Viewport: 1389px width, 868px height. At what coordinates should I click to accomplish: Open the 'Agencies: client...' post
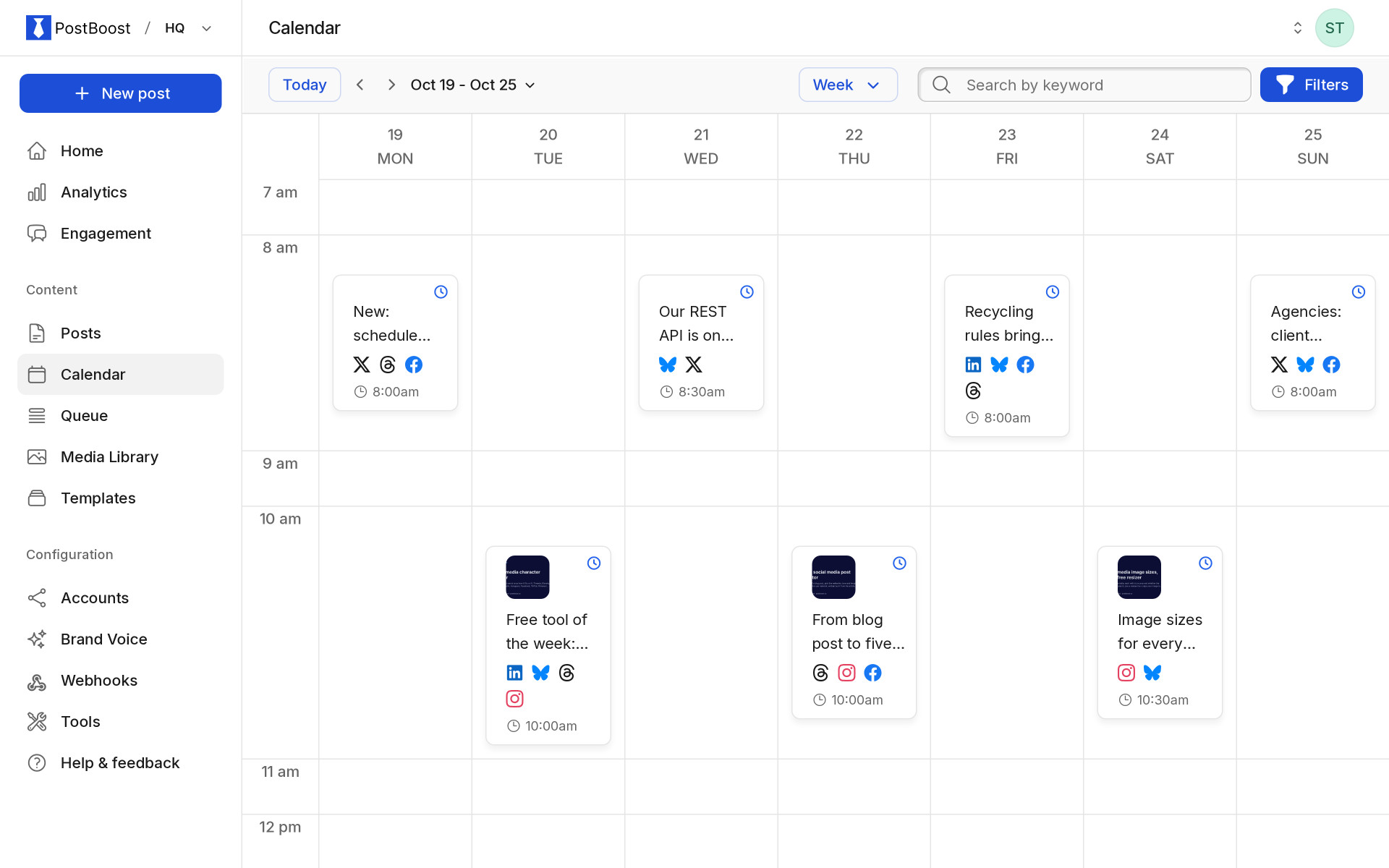[1312, 343]
